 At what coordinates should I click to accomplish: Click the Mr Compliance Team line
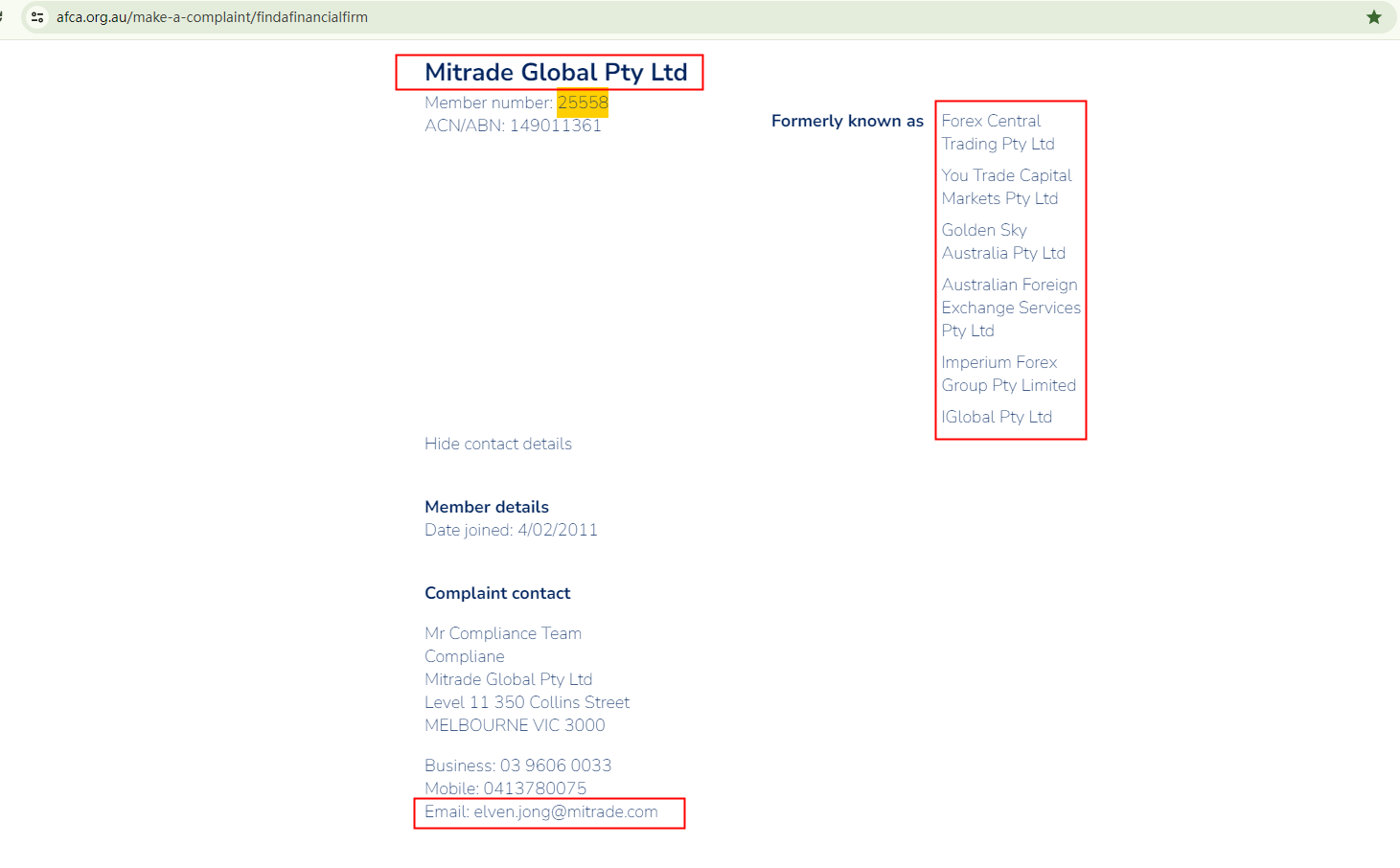click(503, 633)
